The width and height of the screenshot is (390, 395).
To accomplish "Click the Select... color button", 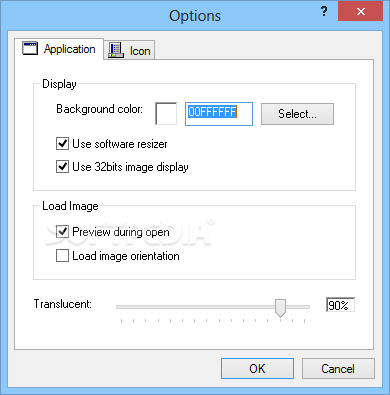I will (x=297, y=114).
